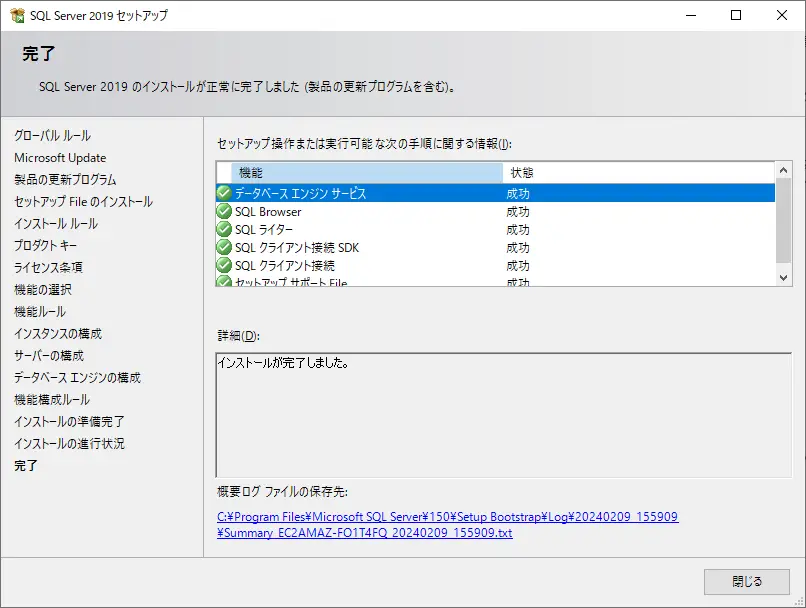
Task: Select the SQL クライアント接続 SDK row
Action: 496,247
